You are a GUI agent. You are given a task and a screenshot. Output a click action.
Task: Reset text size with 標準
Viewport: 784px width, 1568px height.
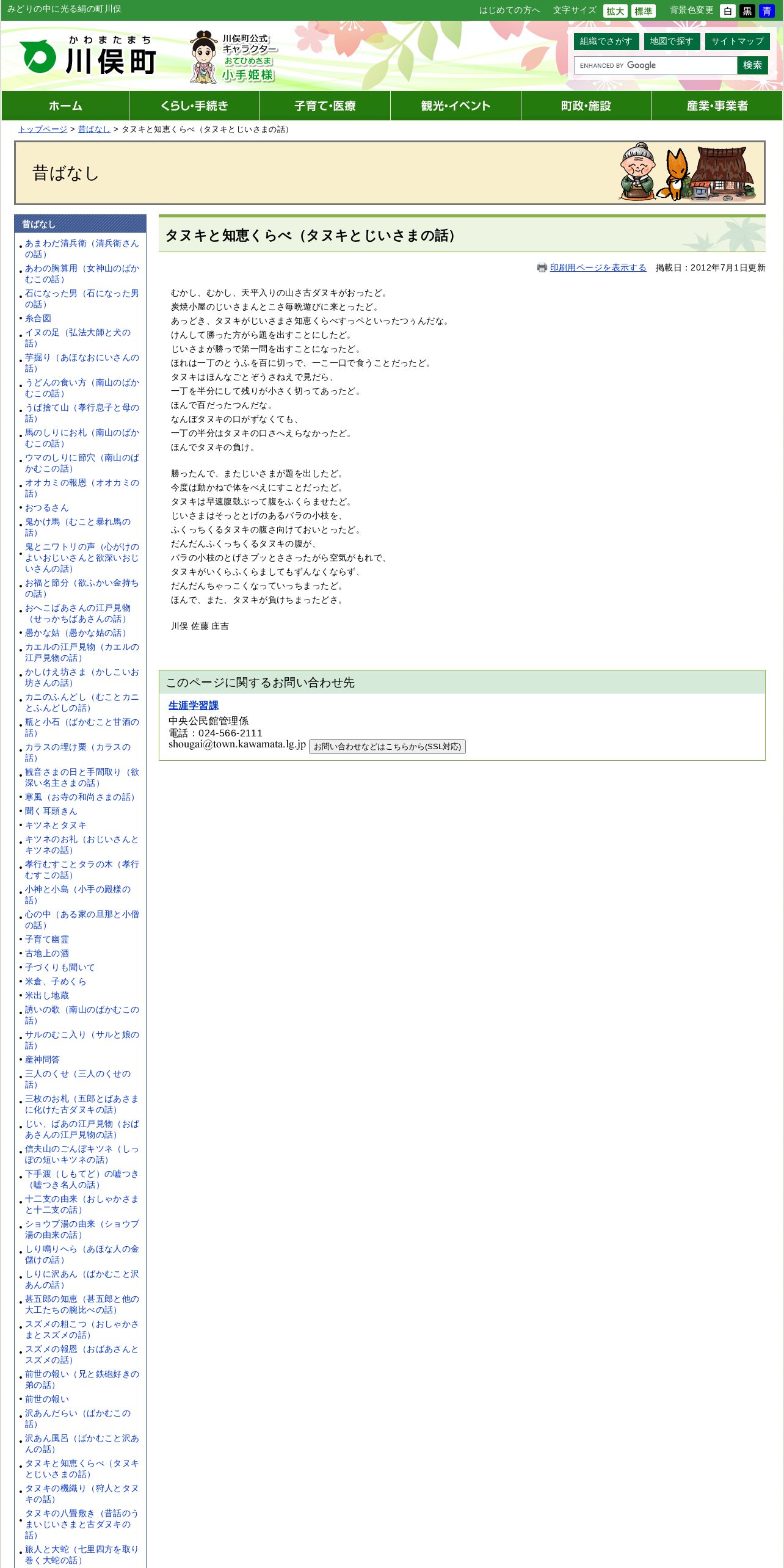pos(643,11)
